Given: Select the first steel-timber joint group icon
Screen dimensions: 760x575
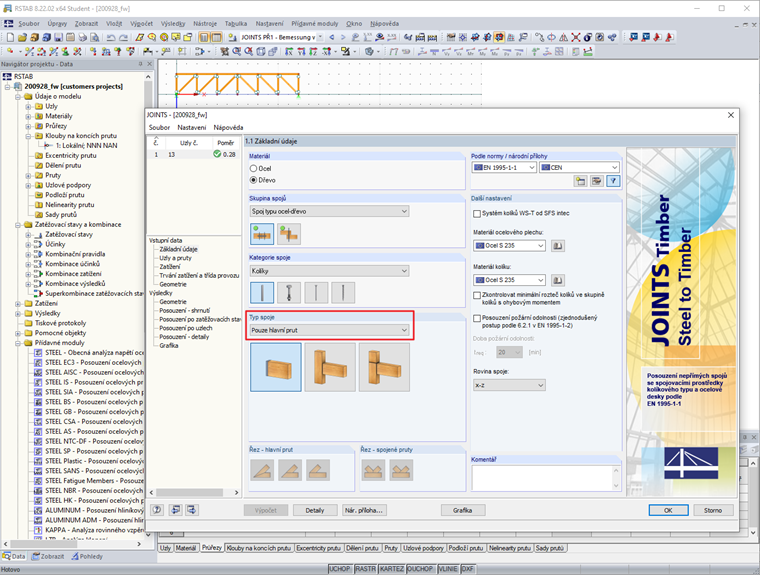Looking at the screenshot, I should coord(262,233).
